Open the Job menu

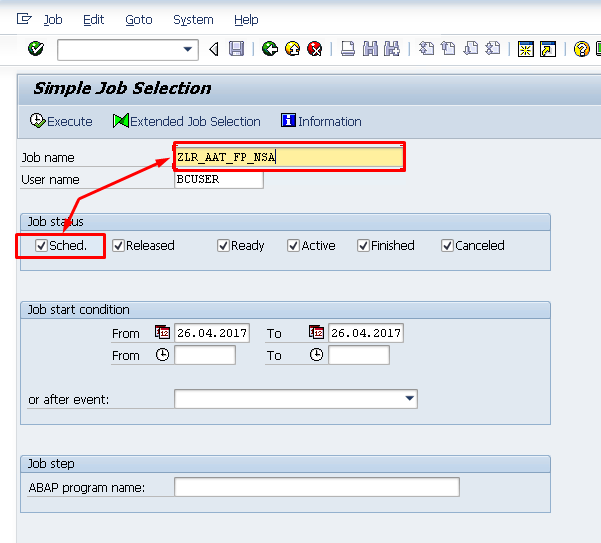[53, 20]
